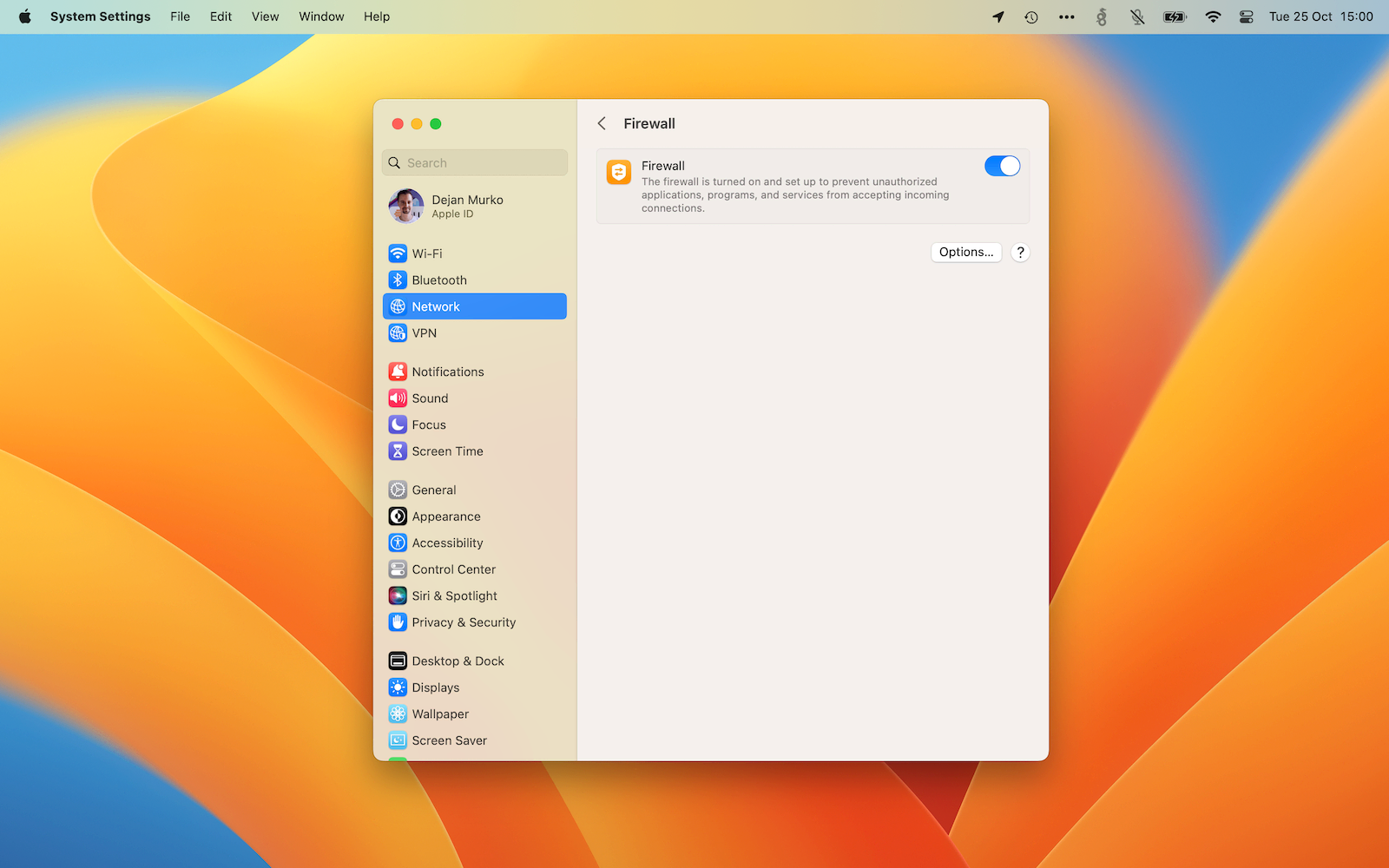The image size is (1389, 868).
Task: Open Screen Time hourglass icon
Action: point(398,451)
